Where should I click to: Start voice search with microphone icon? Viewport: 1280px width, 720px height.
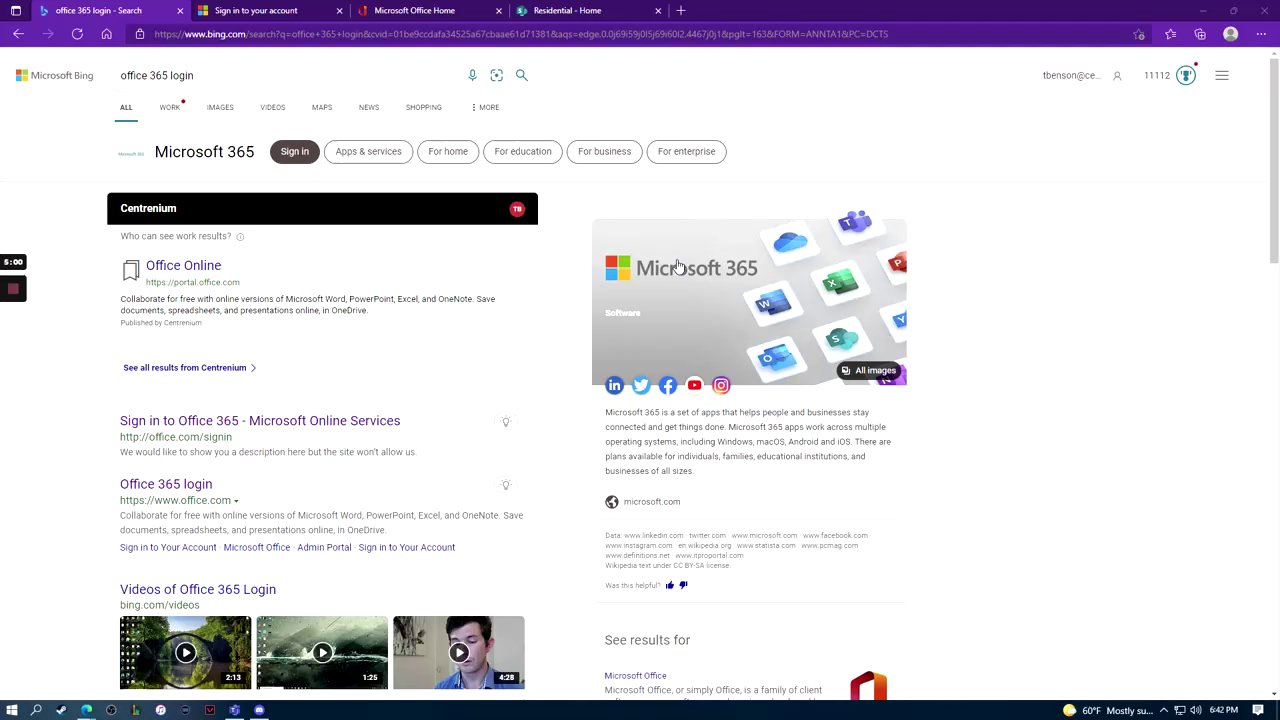(x=472, y=75)
